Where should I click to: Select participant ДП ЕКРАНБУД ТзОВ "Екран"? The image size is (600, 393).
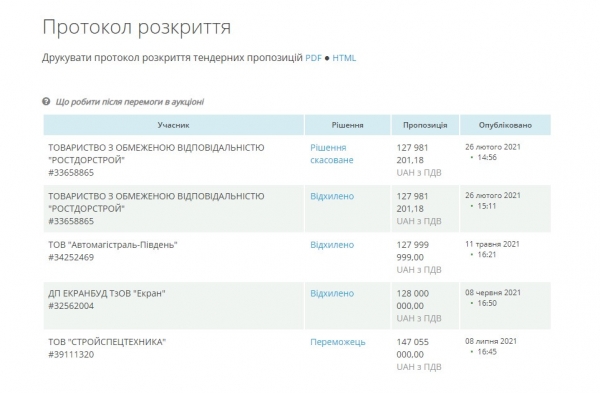[x=107, y=294]
